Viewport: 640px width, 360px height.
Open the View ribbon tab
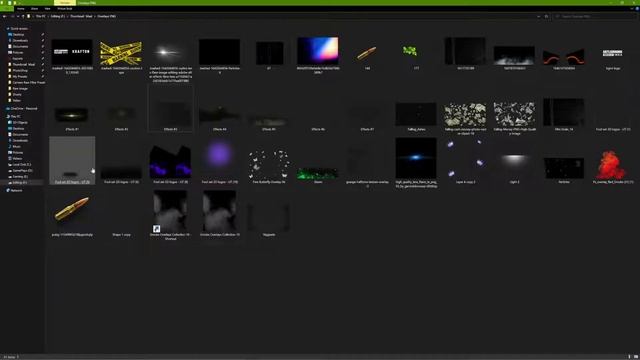(47, 9)
